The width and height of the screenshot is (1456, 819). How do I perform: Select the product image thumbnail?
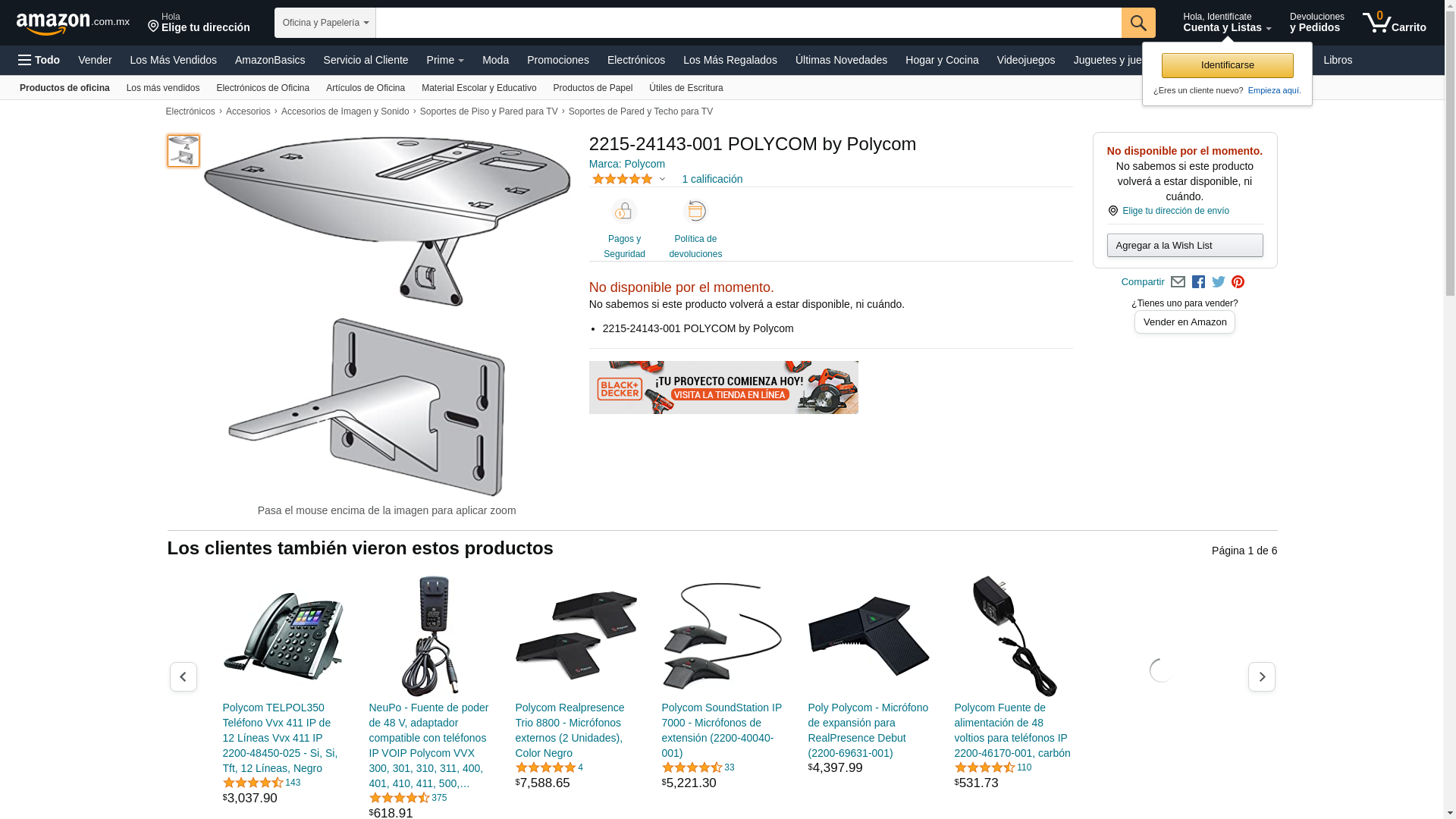[x=184, y=151]
